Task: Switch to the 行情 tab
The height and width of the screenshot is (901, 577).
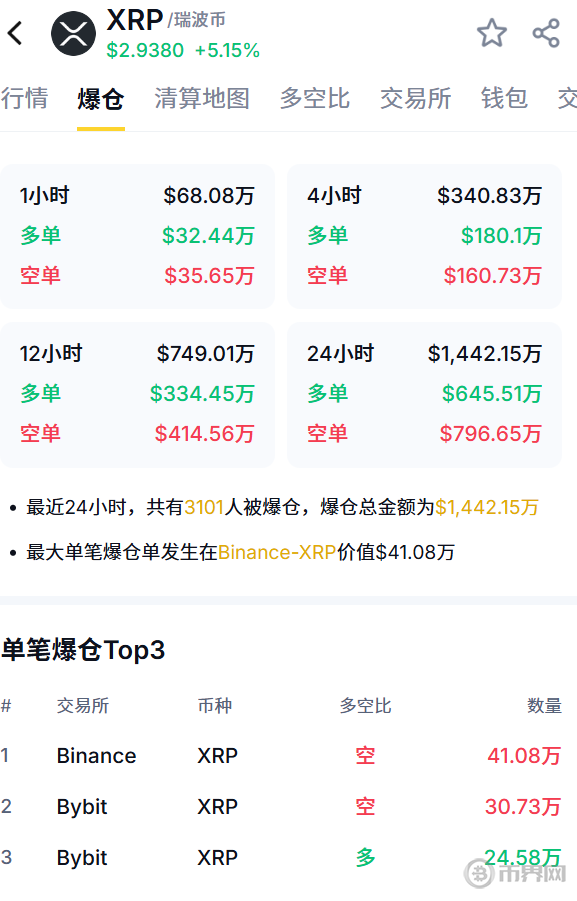Action: coord(24,98)
